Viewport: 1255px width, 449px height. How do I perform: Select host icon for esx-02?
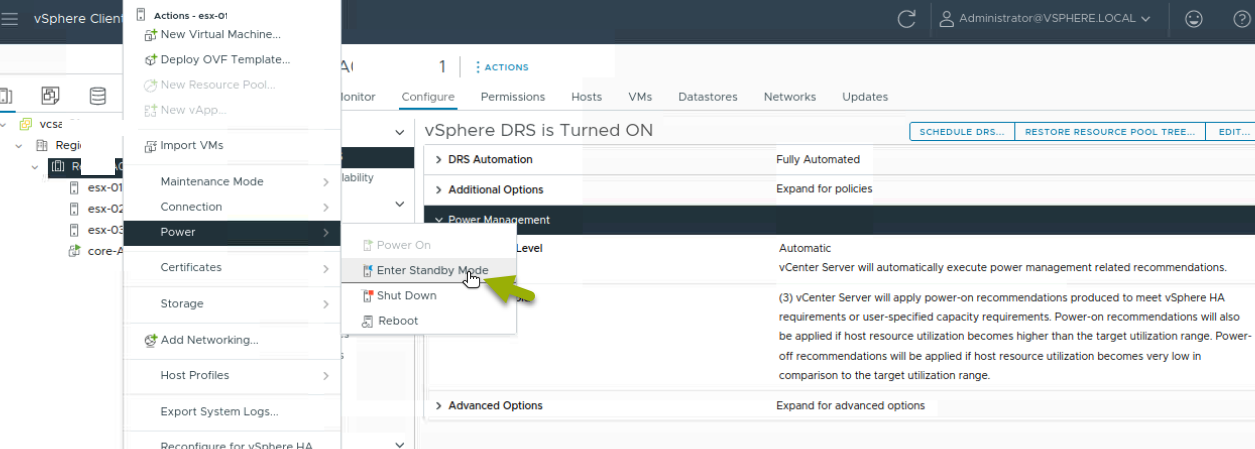coord(74,209)
